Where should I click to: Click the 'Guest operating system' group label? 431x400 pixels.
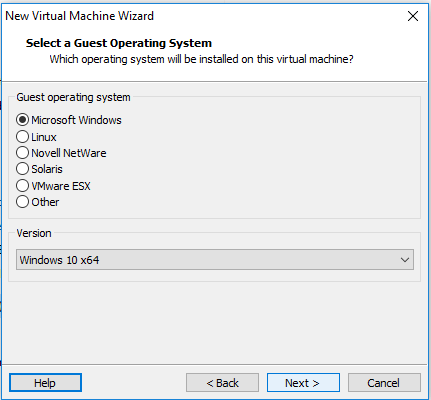click(73, 97)
